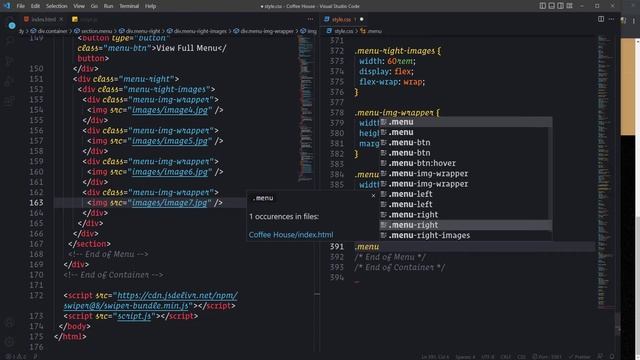Switch to the script.js tab
This screenshot has height=360, width=640.
tap(86, 19)
